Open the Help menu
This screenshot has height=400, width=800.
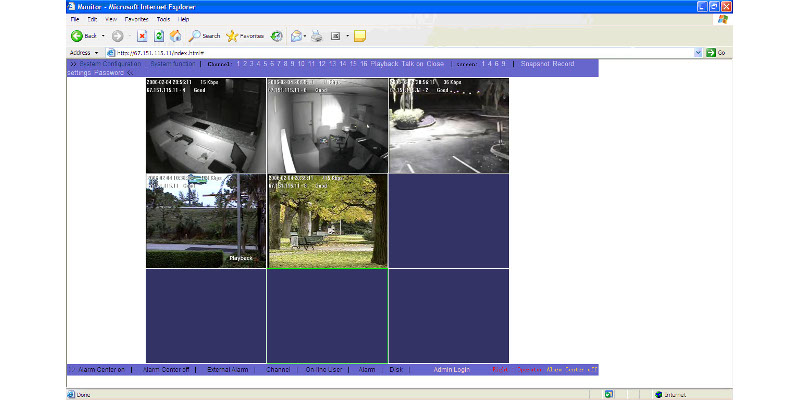click(183, 19)
